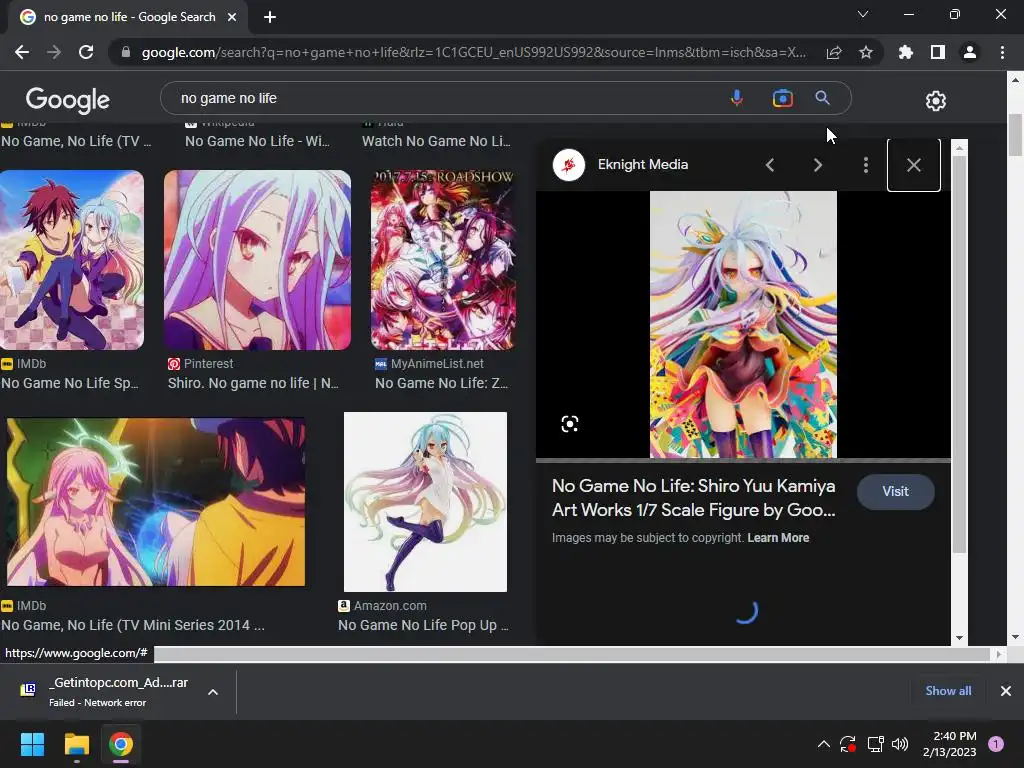Click the 'Pinterest' source label
This screenshot has width=1024, height=768.
(208, 364)
